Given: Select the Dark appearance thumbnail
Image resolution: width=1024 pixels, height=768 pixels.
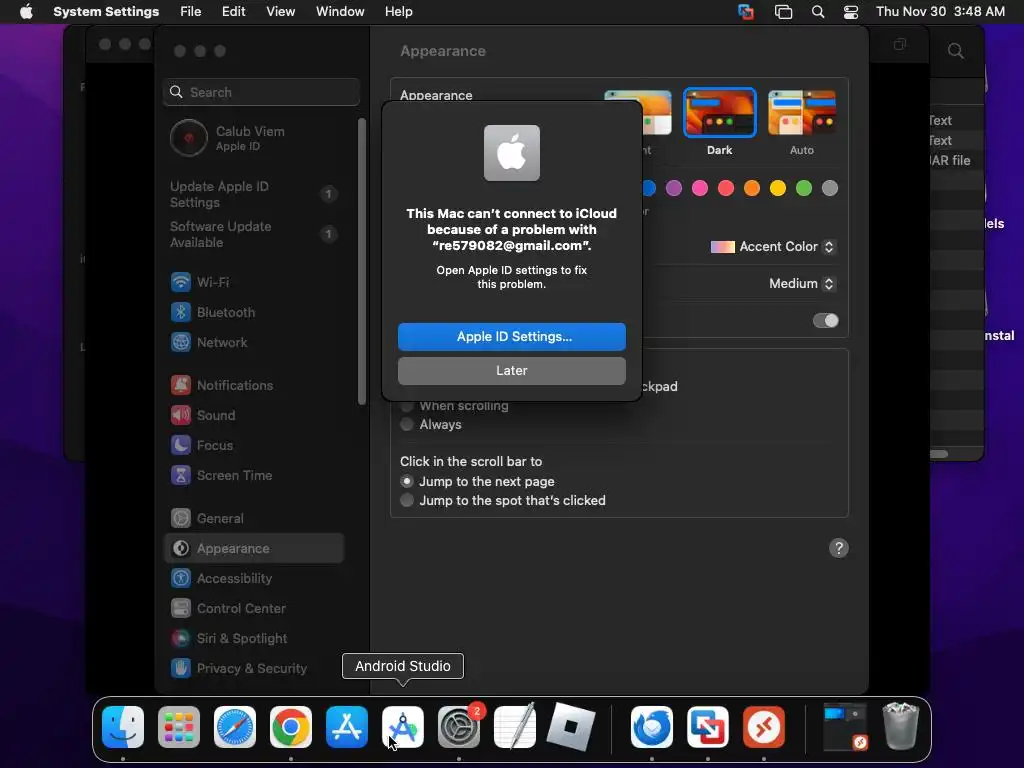Looking at the screenshot, I should 719,113.
